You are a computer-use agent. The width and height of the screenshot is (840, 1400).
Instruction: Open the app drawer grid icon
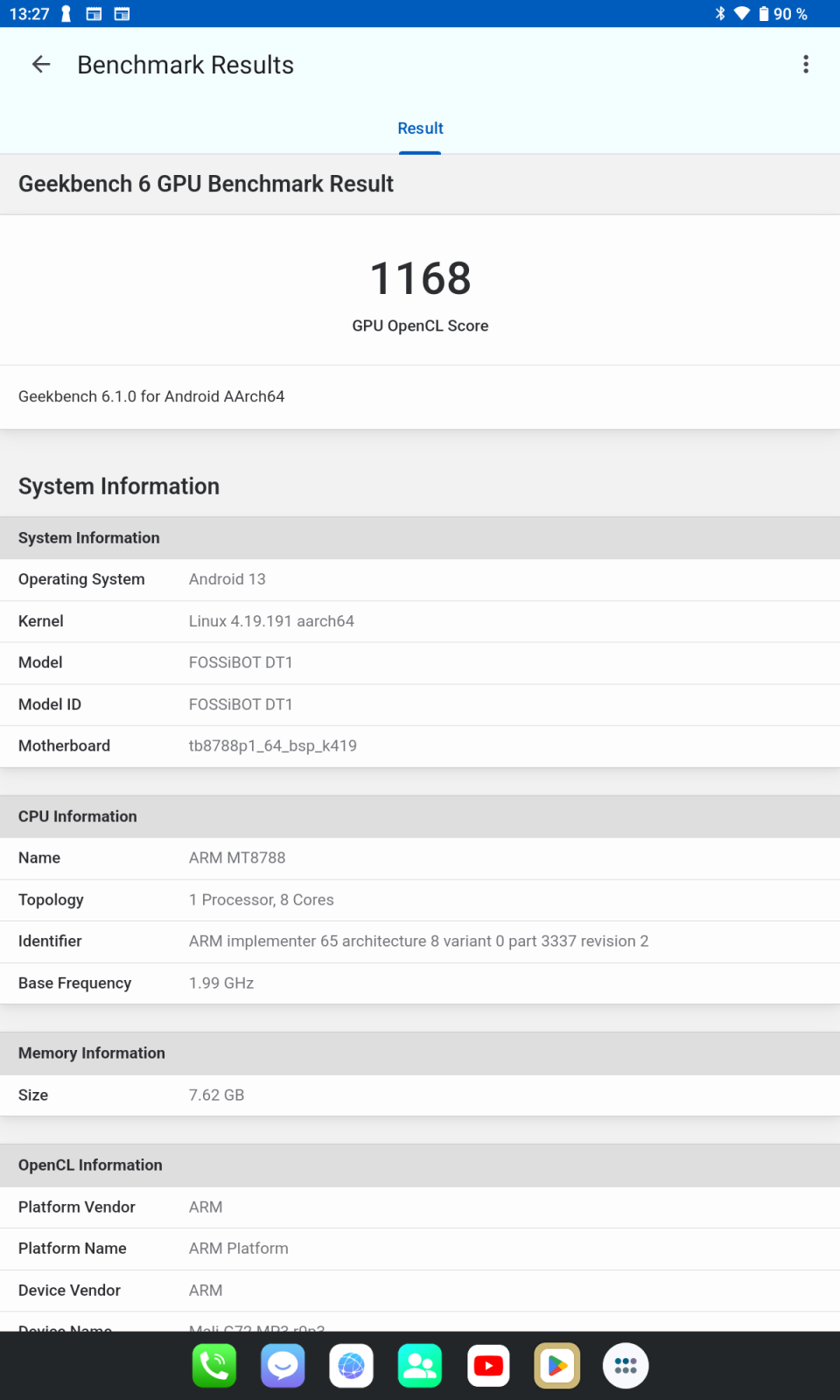point(626,1366)
